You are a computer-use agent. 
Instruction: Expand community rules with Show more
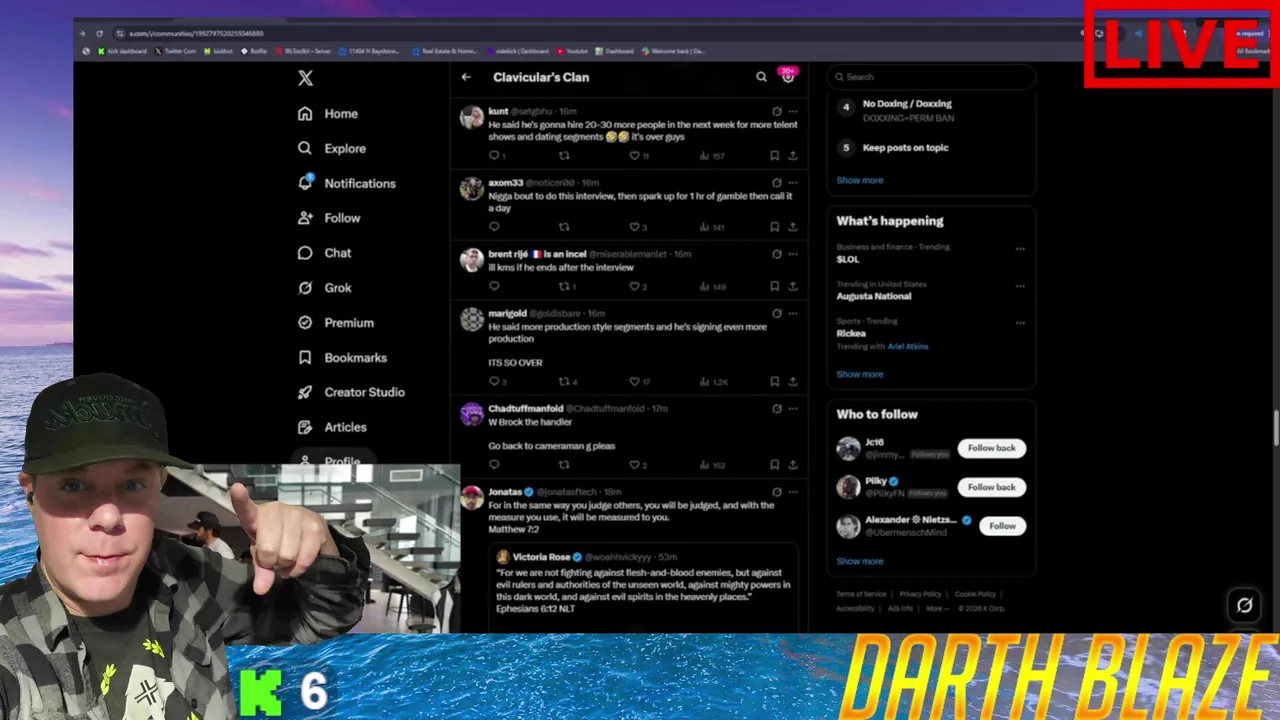point(860,180)
